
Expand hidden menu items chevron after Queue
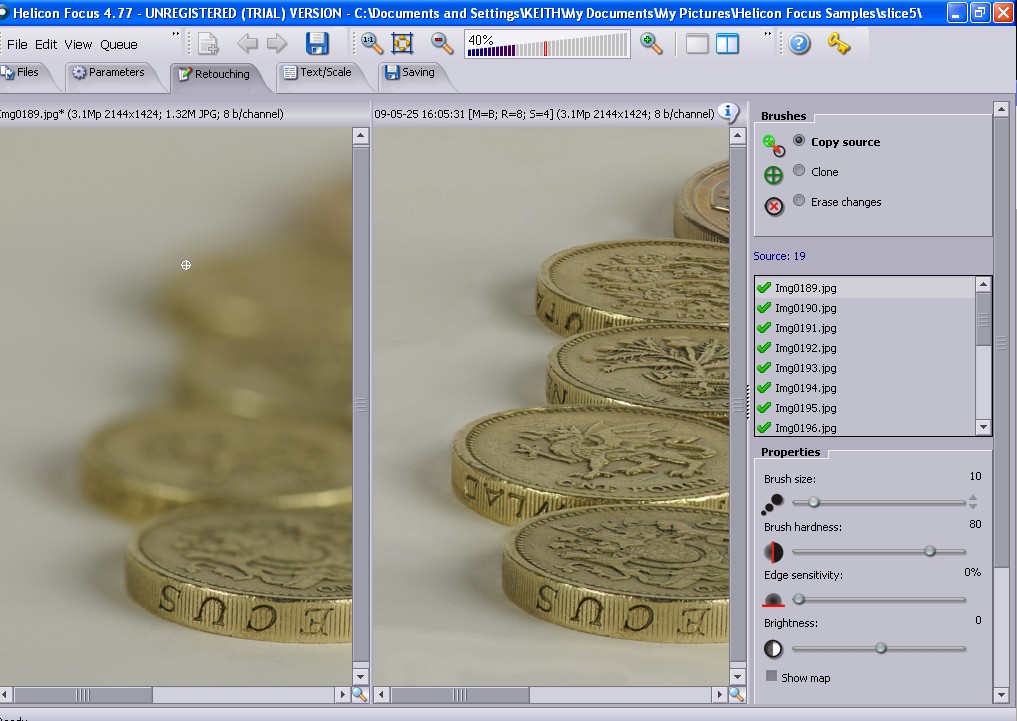(x=176, y=34)
